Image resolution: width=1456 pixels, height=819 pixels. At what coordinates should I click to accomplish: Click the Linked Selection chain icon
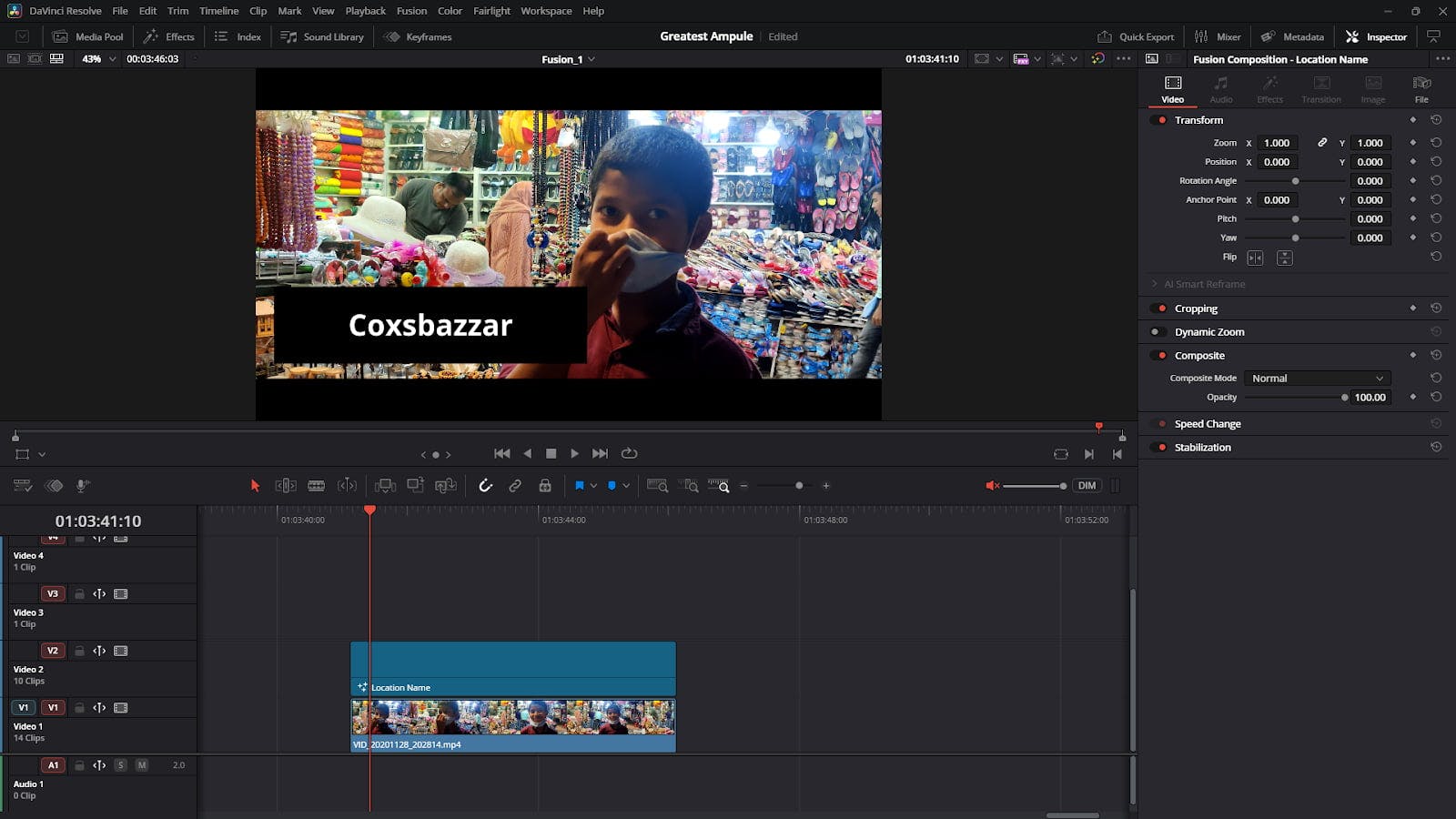515,486
